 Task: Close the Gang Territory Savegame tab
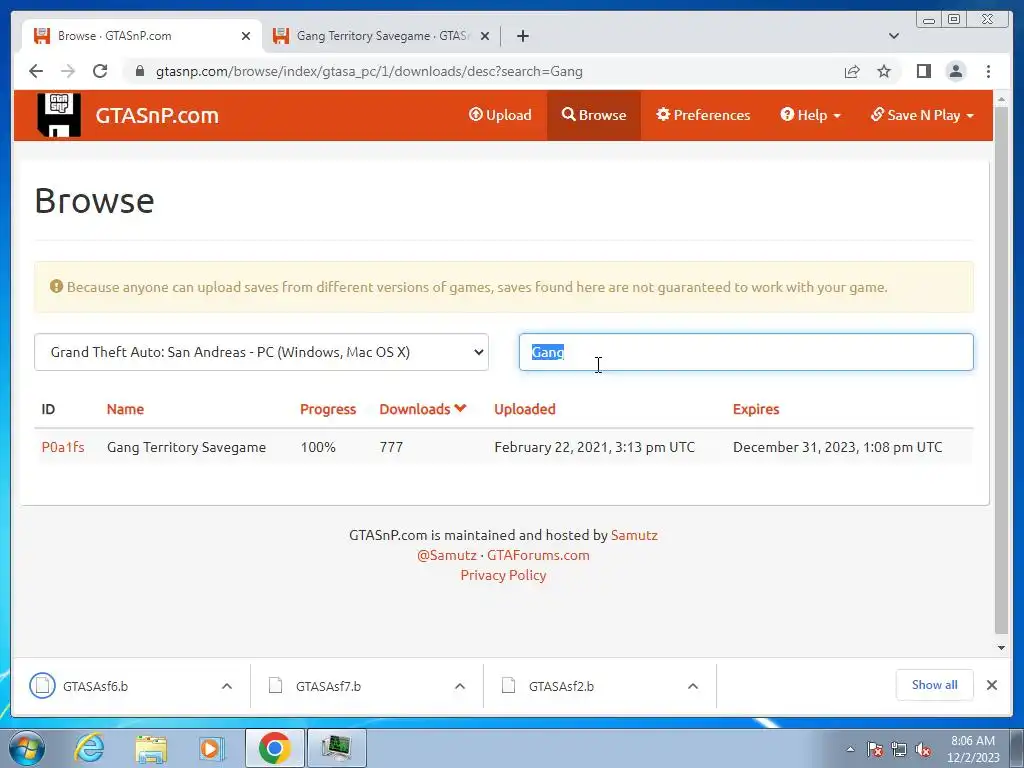point(485,36)
